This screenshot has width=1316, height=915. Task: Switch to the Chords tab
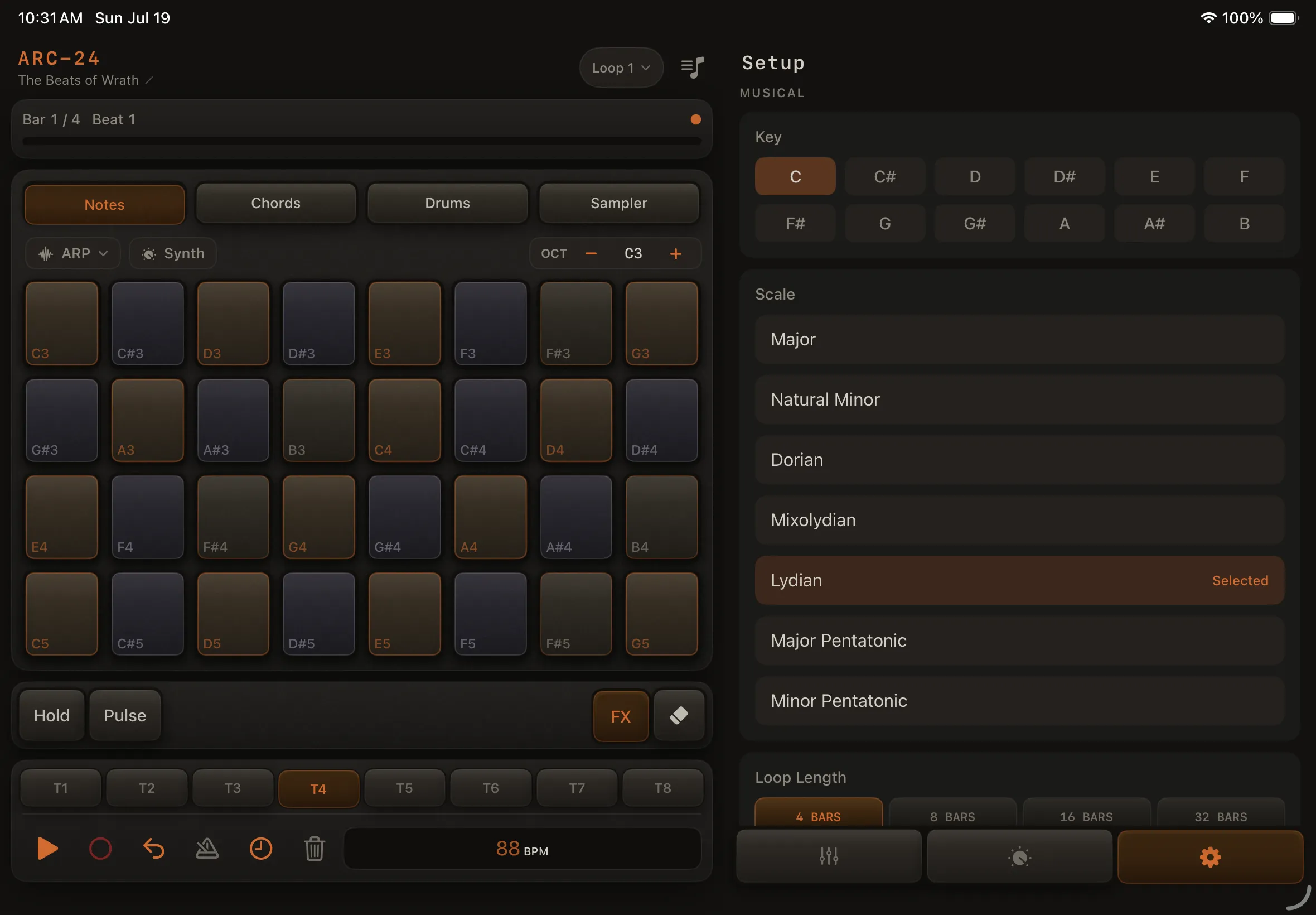click(275, 203)
